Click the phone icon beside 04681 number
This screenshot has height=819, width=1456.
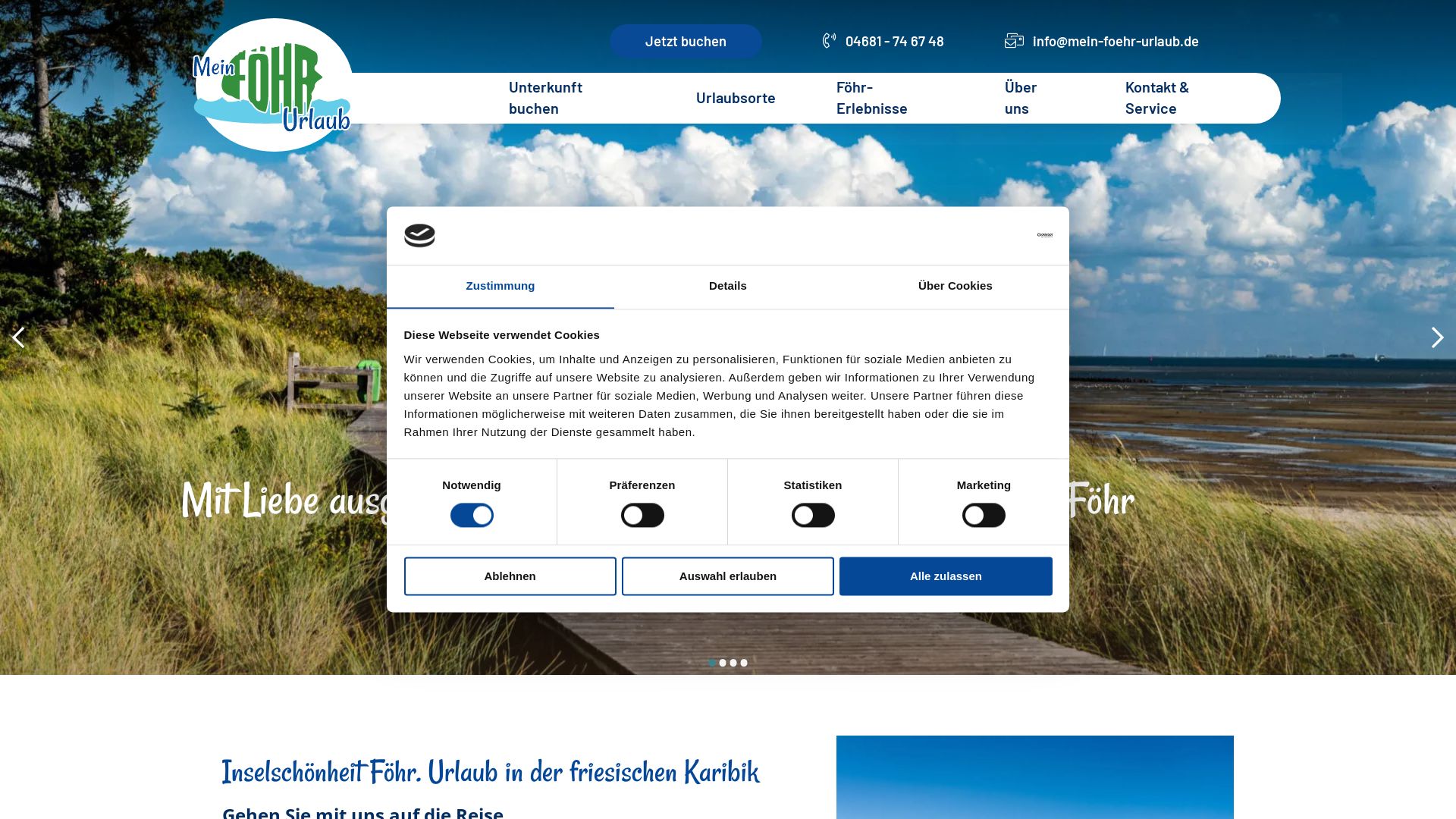(x=830, y=40)
